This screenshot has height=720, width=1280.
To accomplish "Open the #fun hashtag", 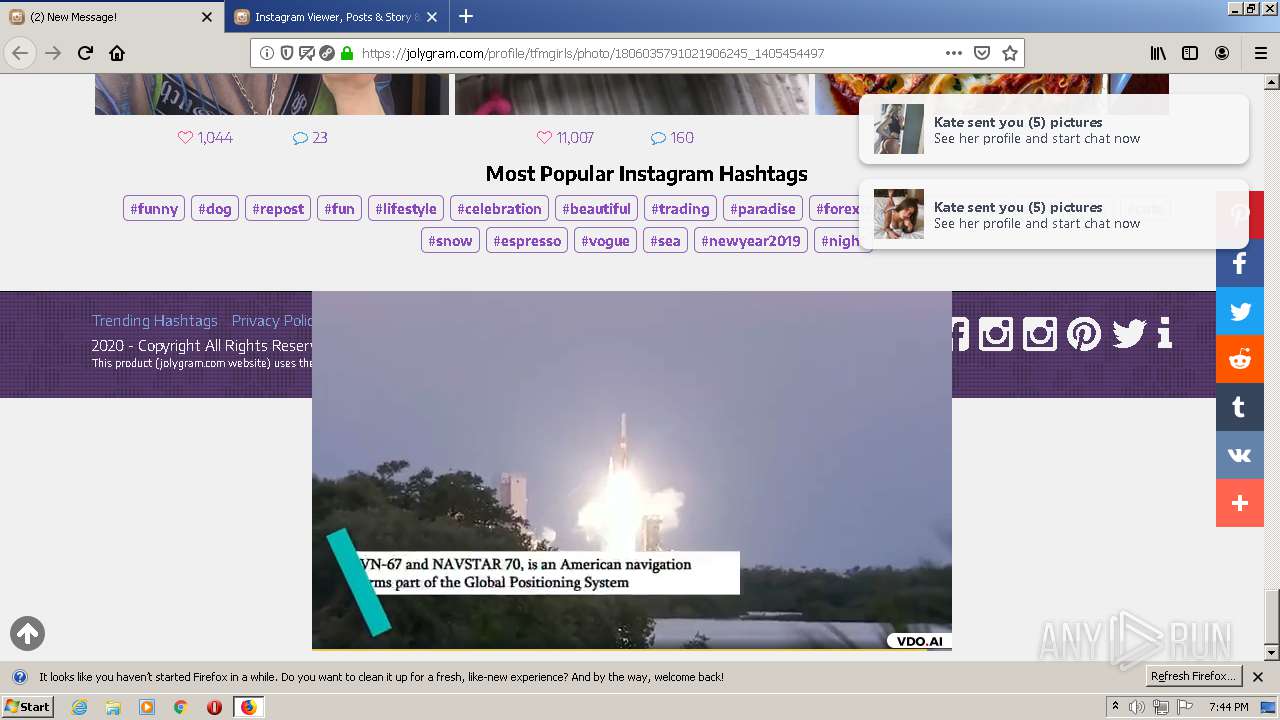I will point(339,209).
